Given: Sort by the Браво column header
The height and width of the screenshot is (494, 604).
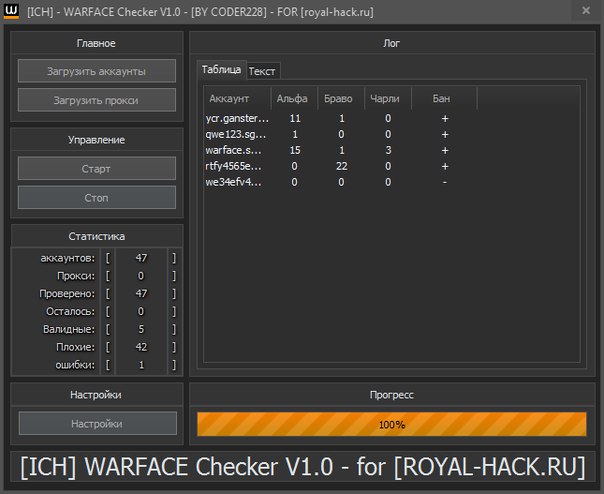Looking at the screenshot, I should (x=341, y=99).
